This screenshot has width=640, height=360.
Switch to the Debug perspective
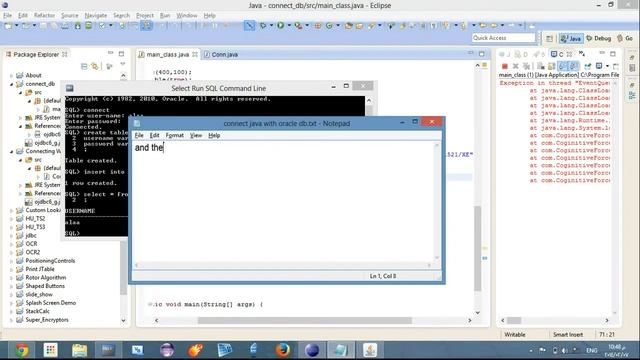599,38
